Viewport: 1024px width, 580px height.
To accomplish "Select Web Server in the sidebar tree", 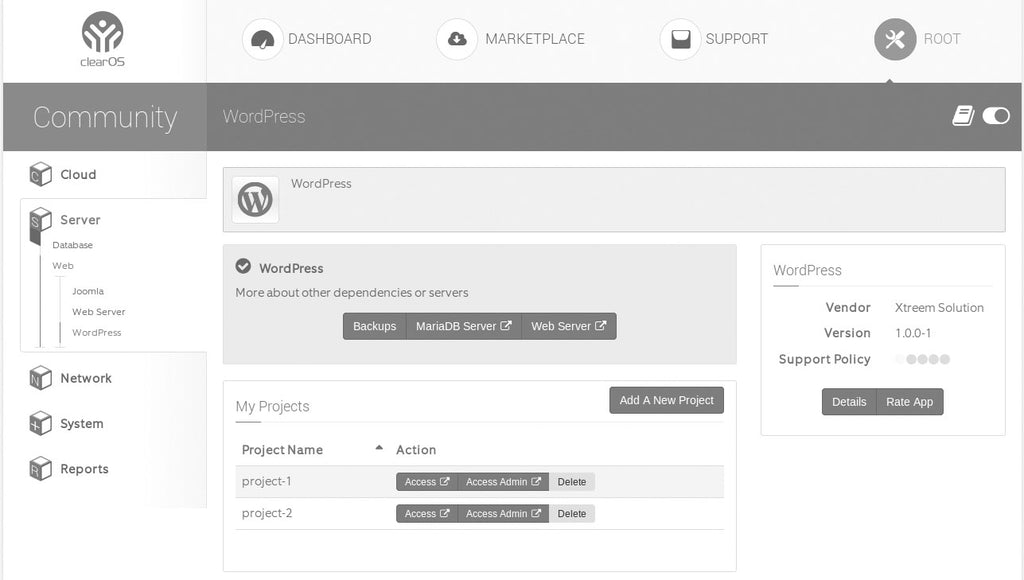I will [99, 312].
